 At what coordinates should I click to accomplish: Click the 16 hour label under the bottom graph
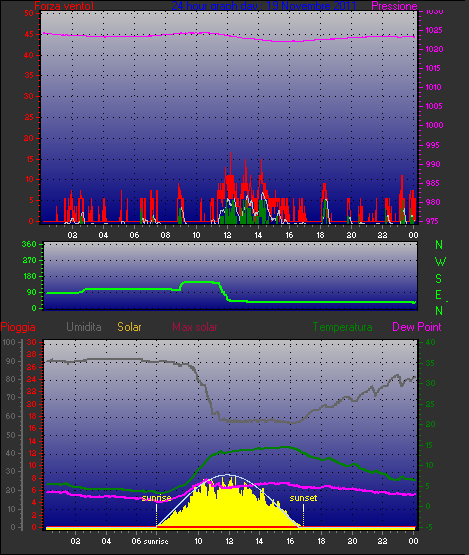[290, 541]
